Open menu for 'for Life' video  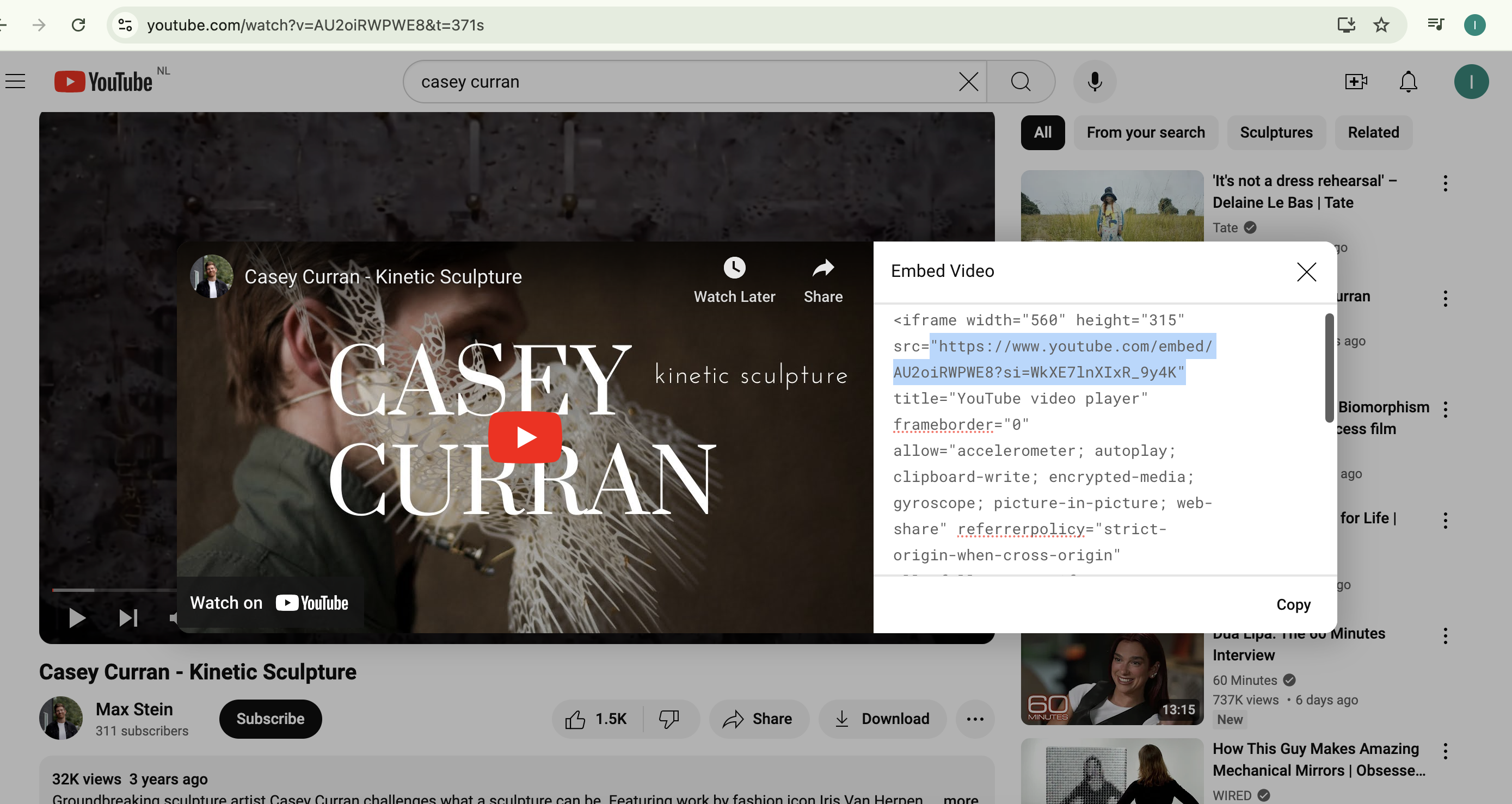point(1445,520)
